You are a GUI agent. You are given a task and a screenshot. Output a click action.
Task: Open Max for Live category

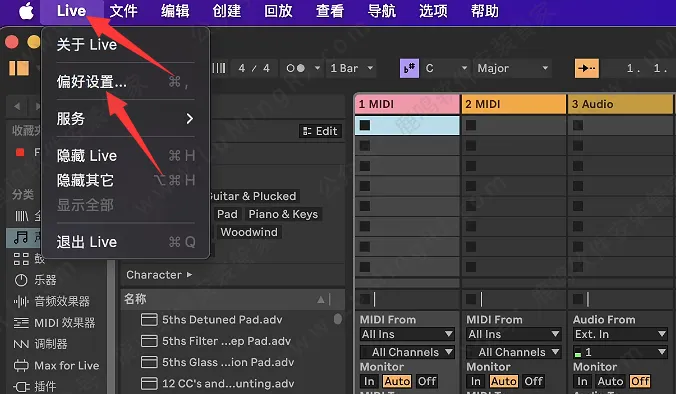click(56, 366)
